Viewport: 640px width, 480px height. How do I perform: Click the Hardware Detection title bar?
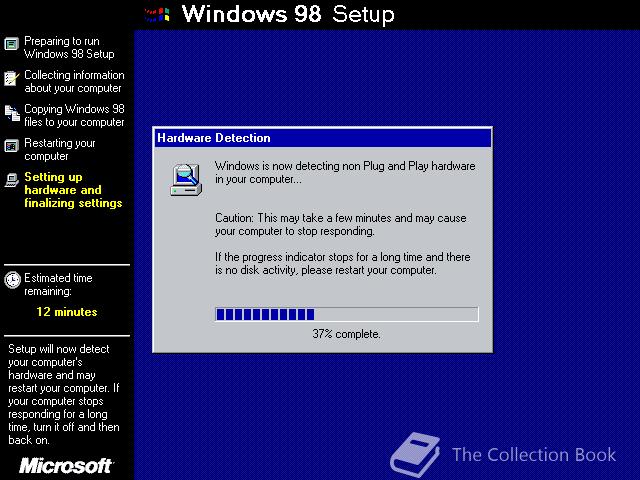click(x=322, y=138)
